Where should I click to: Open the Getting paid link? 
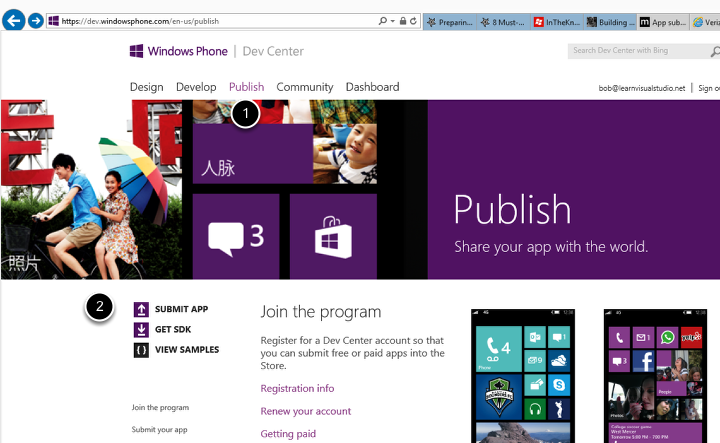[x=288, y=434]
